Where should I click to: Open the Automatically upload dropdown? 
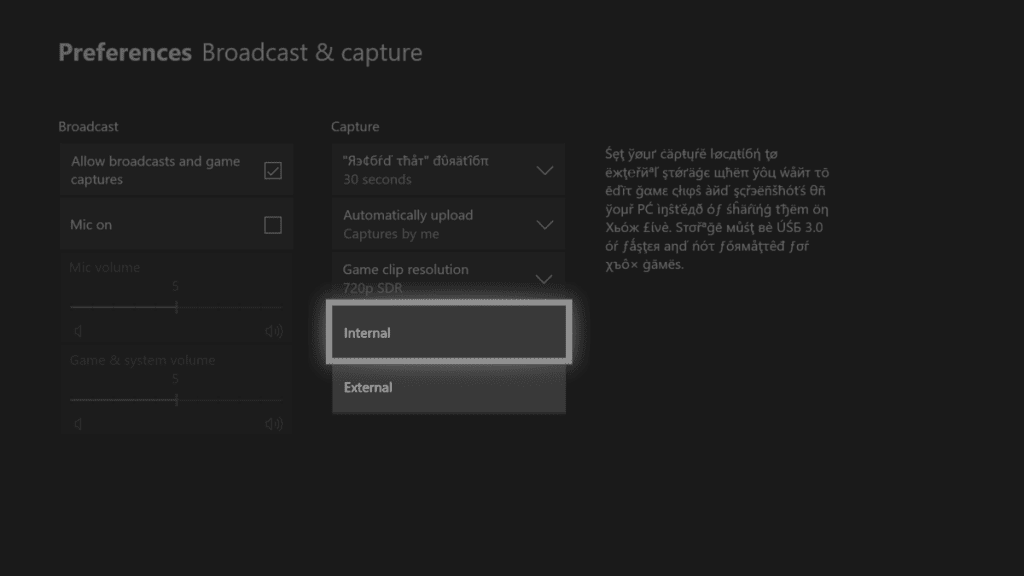pos(448,224)
